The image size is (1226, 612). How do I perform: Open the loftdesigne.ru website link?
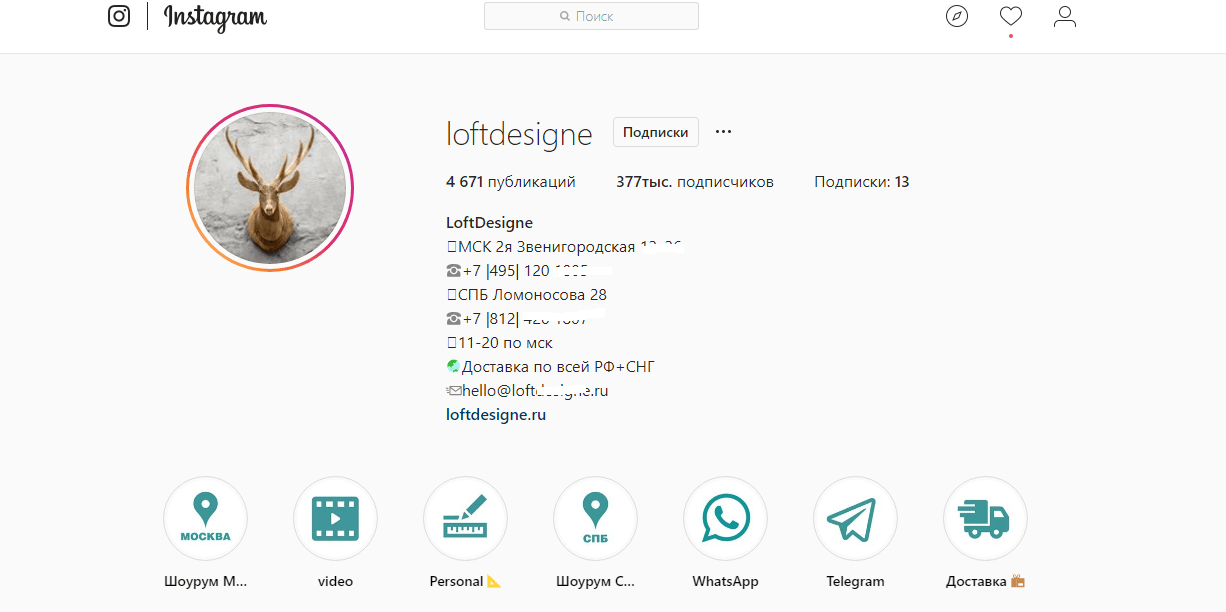coord(496,414)
